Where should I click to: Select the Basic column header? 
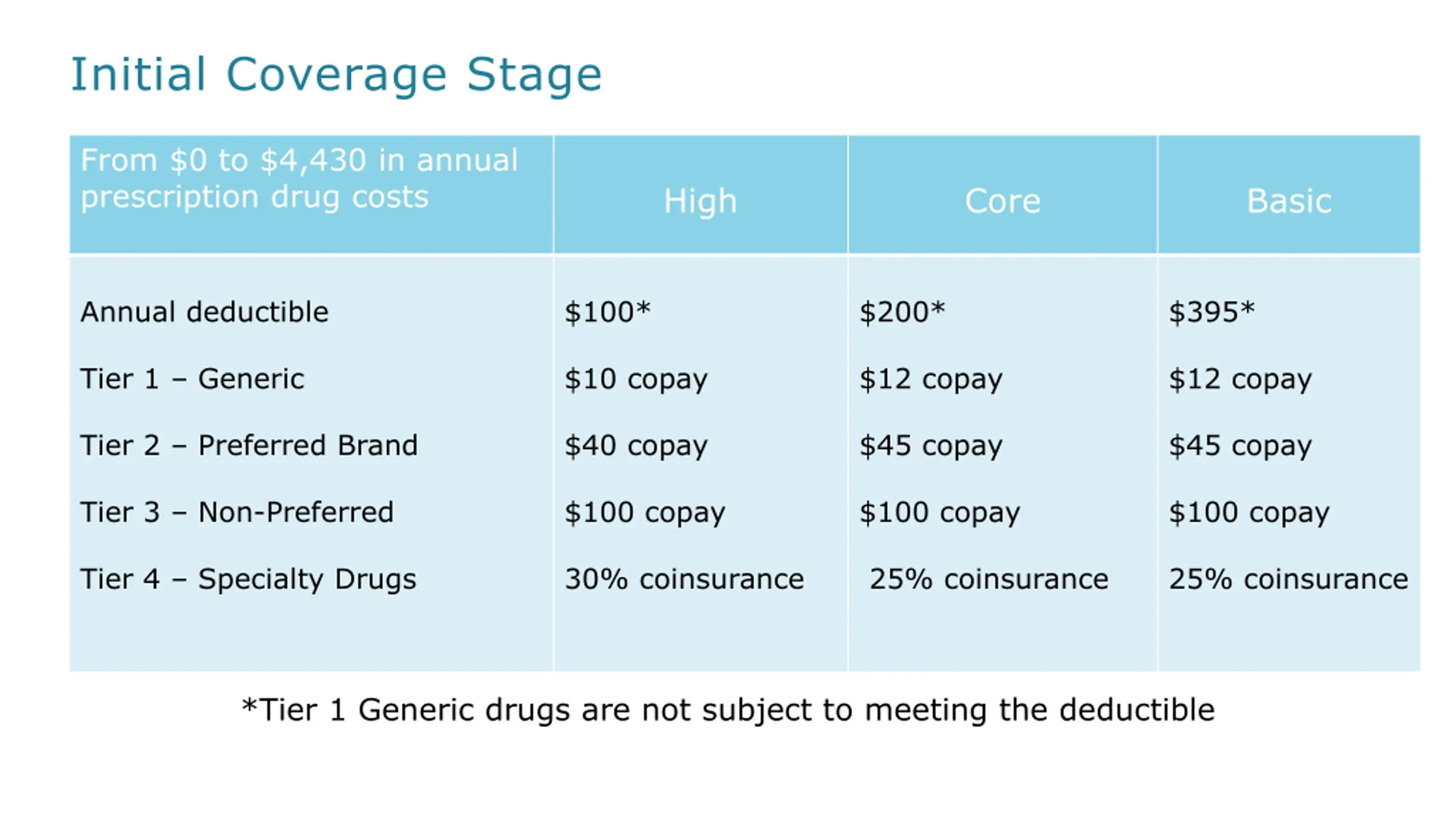click(1289, 201)
